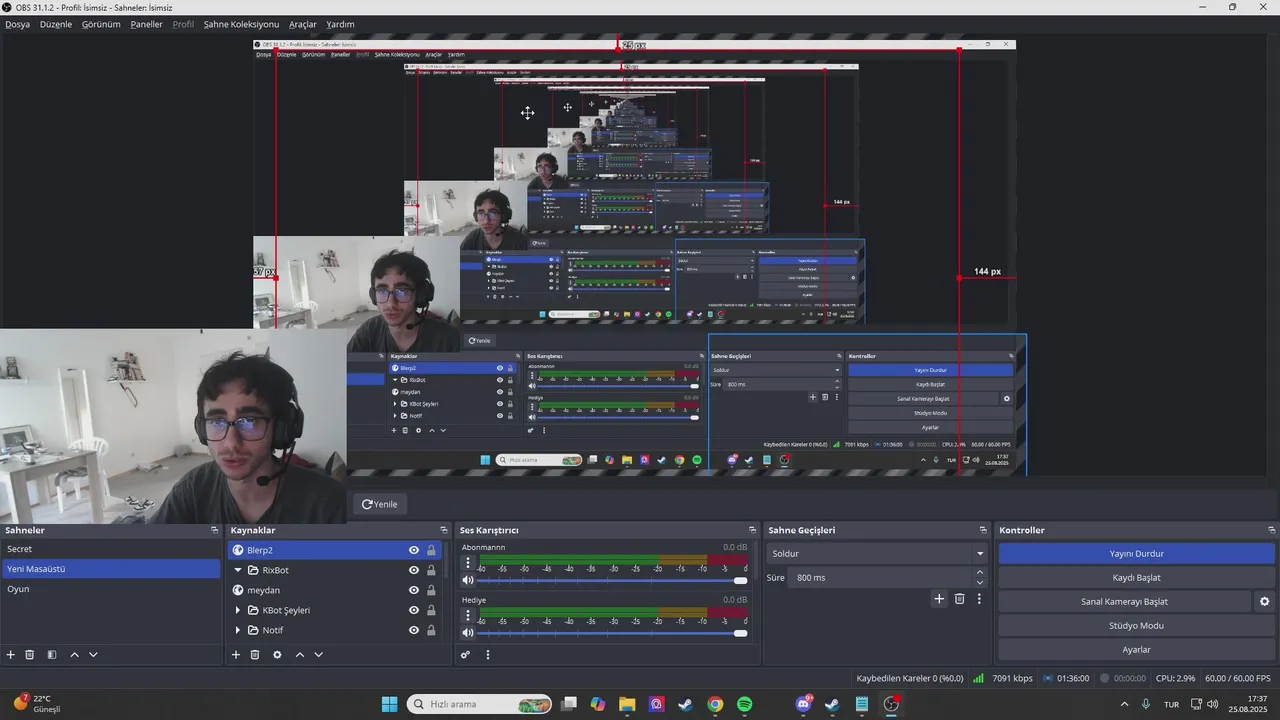Open transition properties three-dot menu
Viewport: 1280px width, 720px height.
coord(979,599)
